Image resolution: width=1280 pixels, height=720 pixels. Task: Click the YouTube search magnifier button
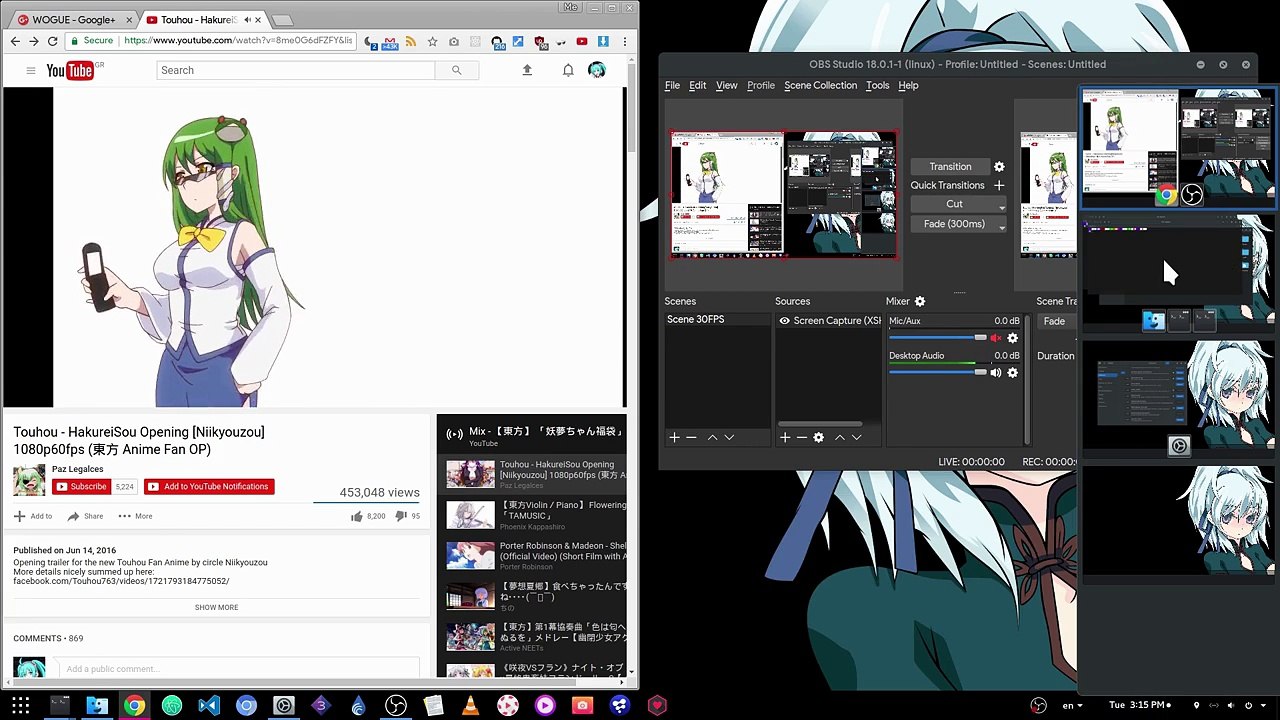tap(456, 70)
